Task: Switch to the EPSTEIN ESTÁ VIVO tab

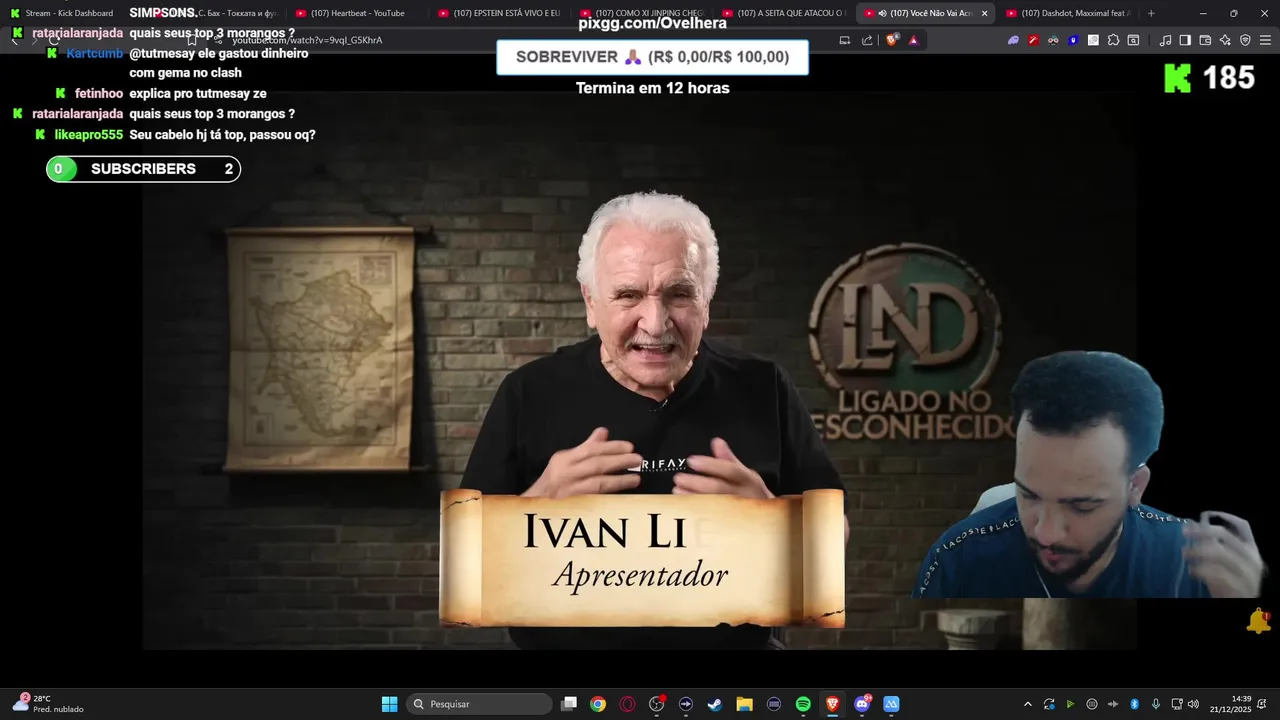Action: coord(500,13)
